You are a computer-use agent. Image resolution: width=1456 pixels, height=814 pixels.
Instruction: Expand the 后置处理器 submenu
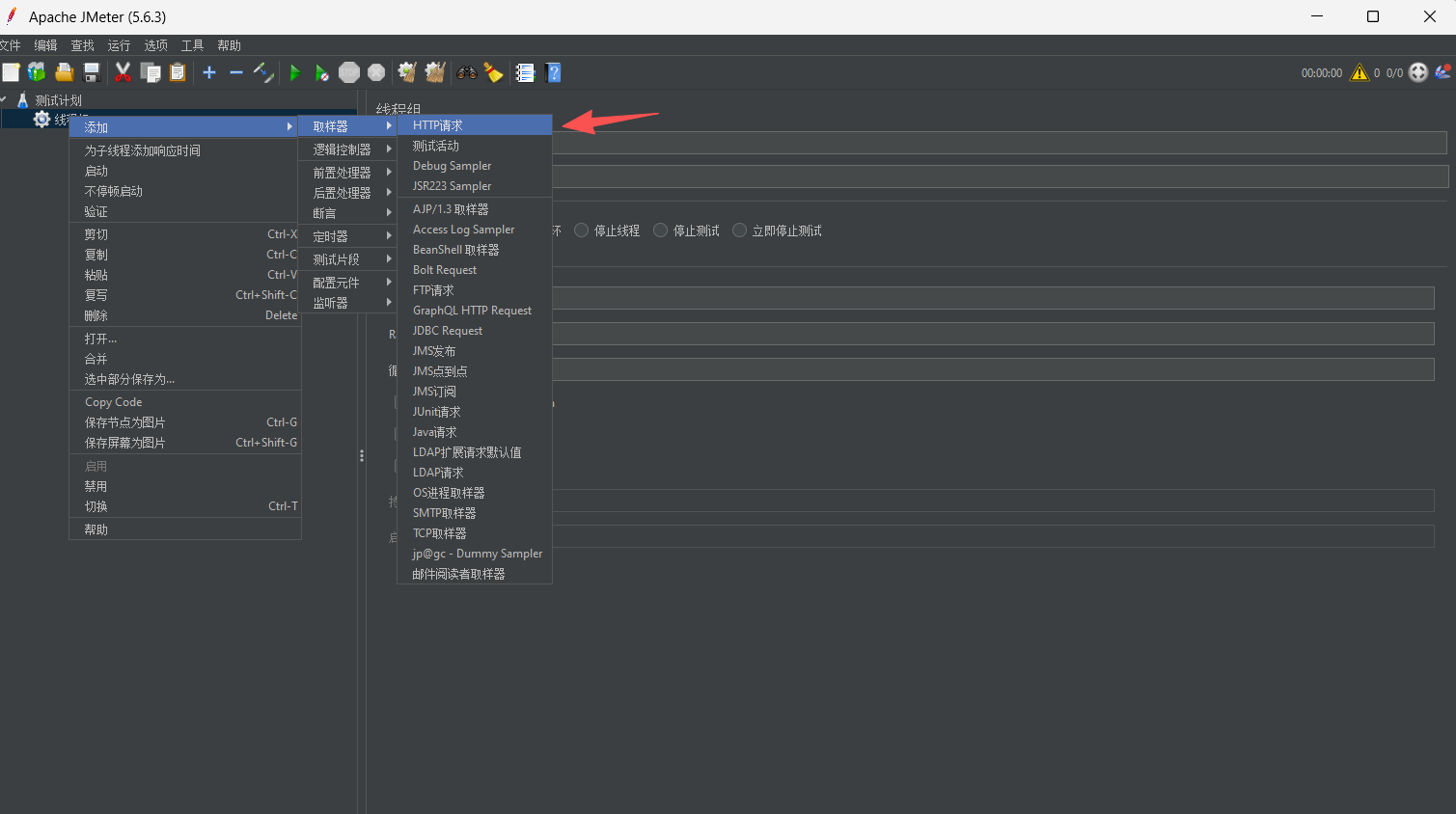(348, 193)
